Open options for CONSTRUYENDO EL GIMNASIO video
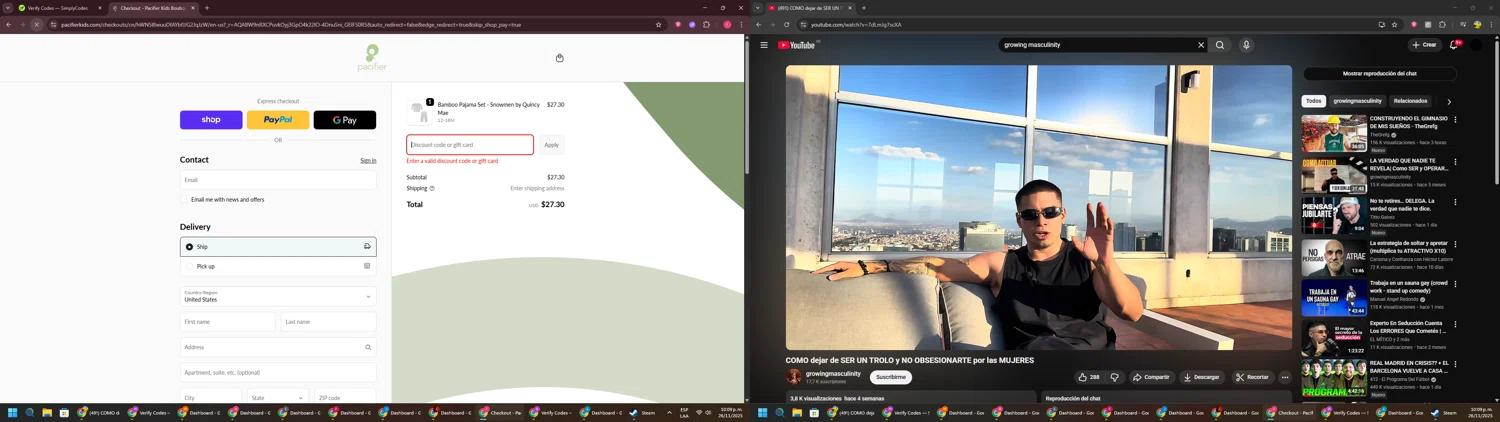The image size is (1500, 422). pyautogui.click(x=1455, y=120)
